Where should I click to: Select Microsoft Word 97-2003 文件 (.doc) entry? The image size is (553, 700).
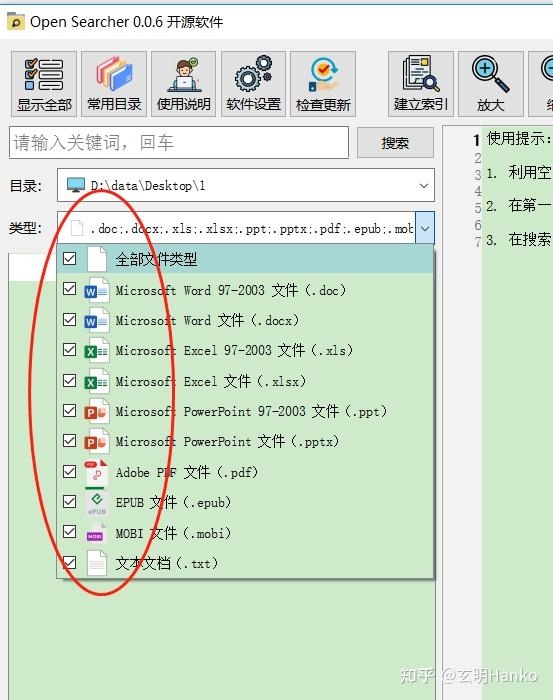coord(245,291)
